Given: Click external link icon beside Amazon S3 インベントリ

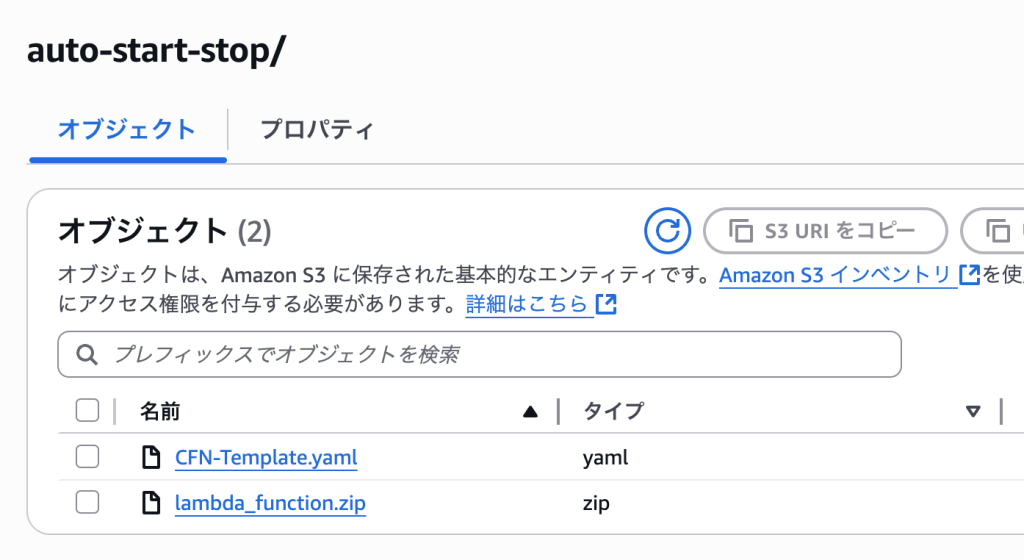Looking at the screenshot, I should click(969, 275).
